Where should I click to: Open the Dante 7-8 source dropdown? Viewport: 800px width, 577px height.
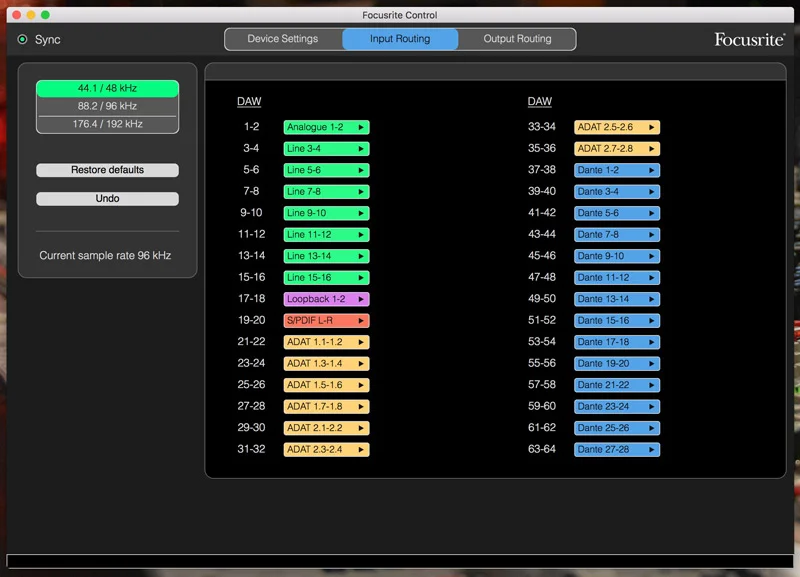coord(617,235)
